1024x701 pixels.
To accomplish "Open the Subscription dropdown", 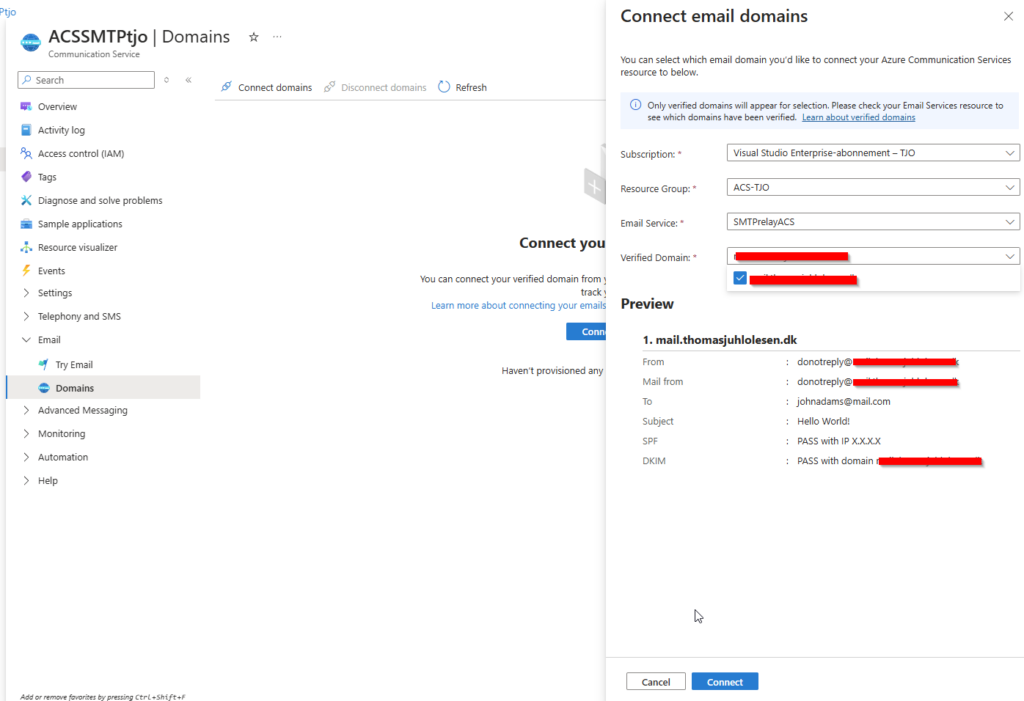I will click(872, 153).
